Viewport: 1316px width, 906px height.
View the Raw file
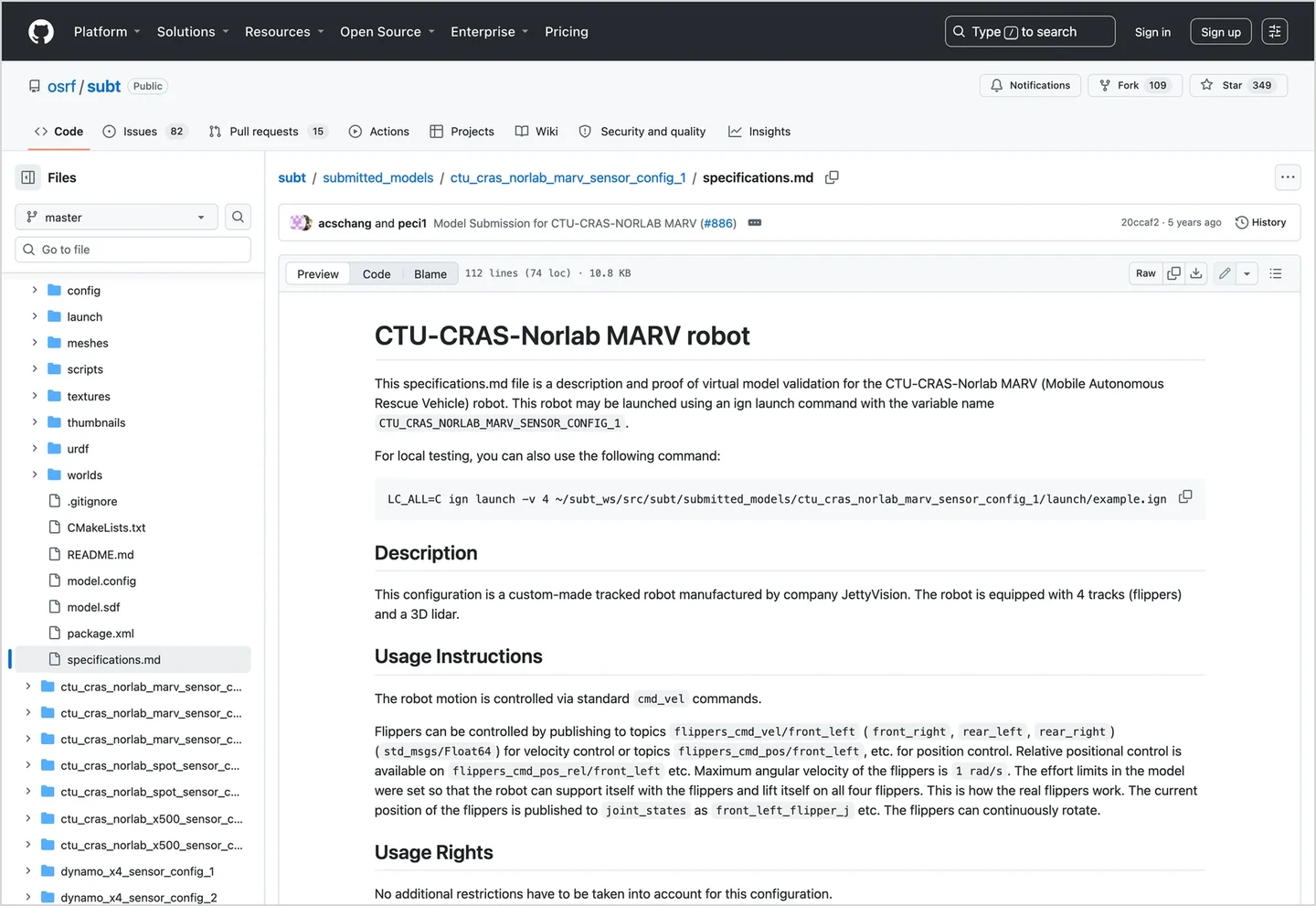[1146, 273]
